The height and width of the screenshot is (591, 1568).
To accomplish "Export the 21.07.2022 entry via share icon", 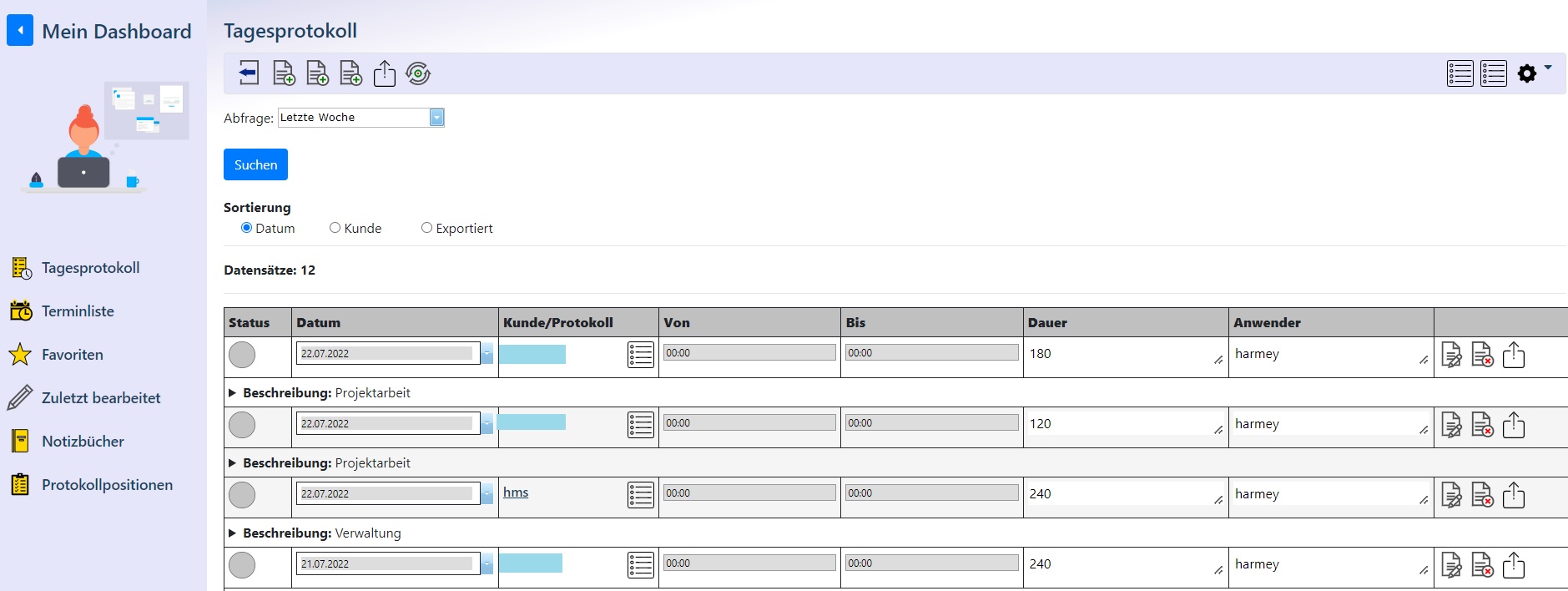I will coord(1513,566).
